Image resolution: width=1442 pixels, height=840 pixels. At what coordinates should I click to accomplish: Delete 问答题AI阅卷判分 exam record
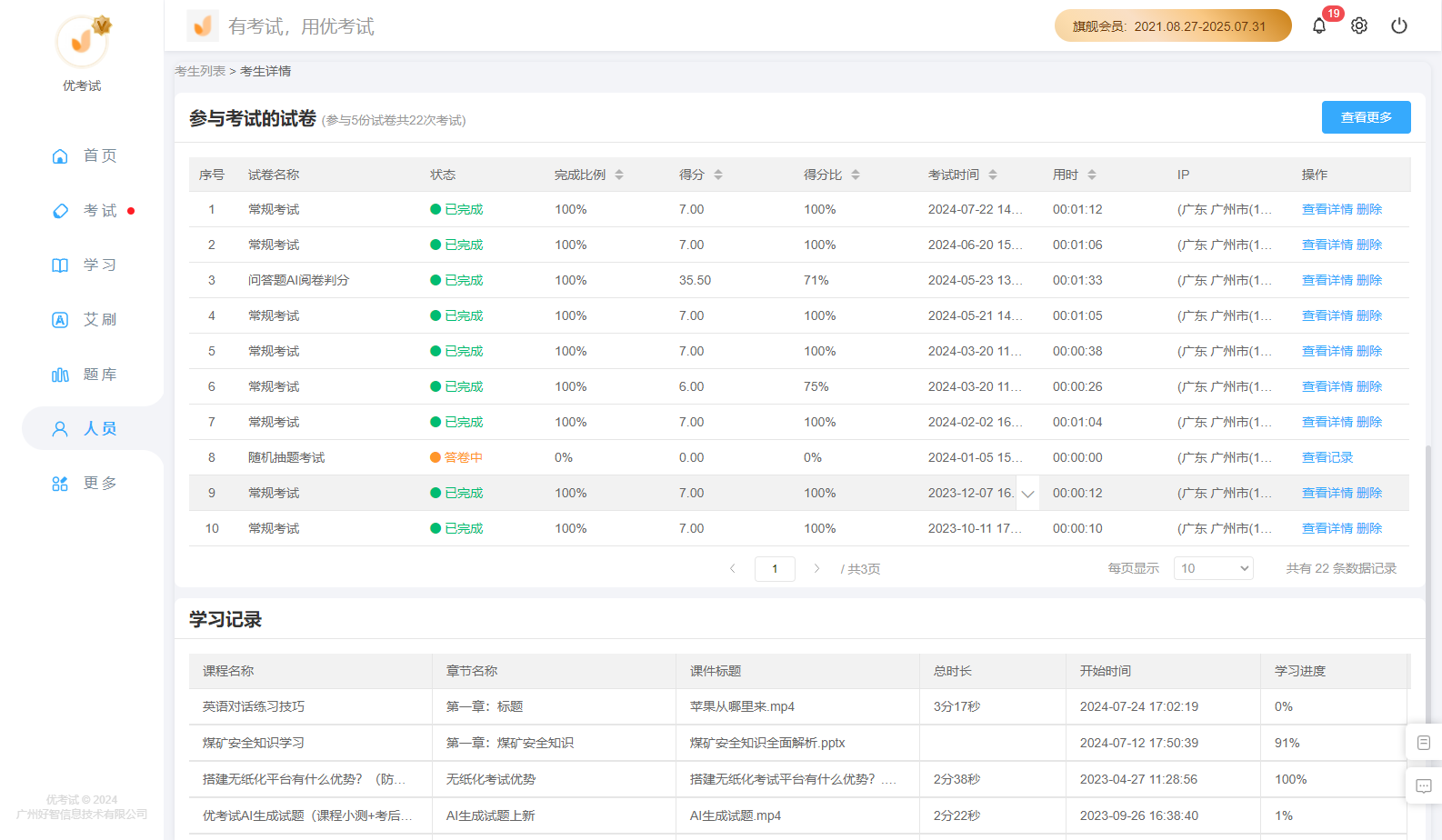pos(1369,280)
